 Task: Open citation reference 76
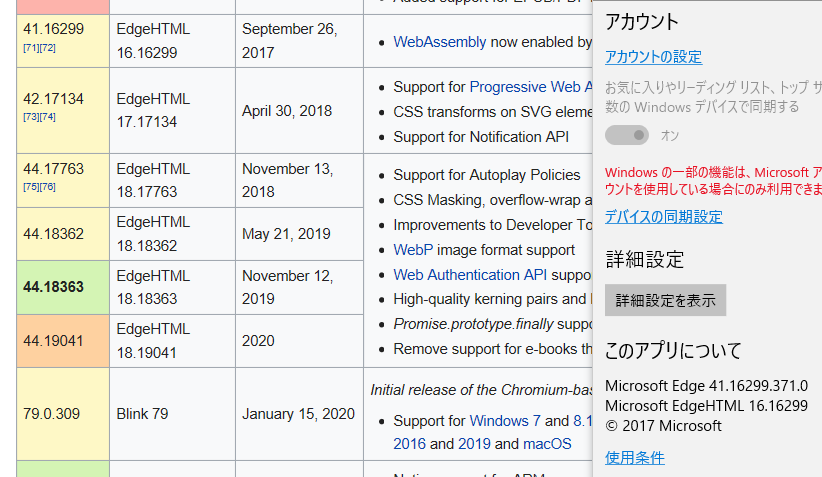pos(47,187)
